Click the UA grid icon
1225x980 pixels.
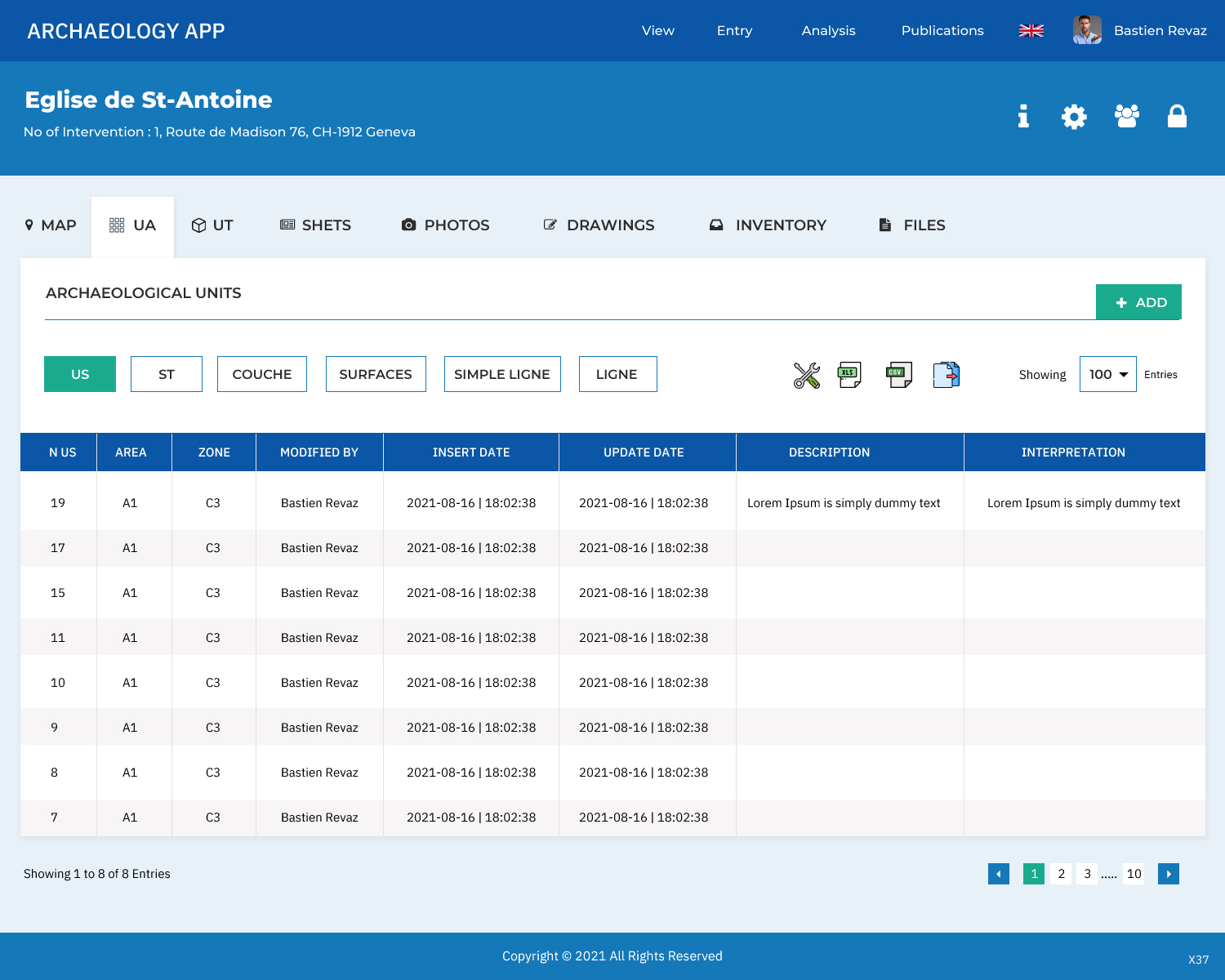(x=117, y=225)
